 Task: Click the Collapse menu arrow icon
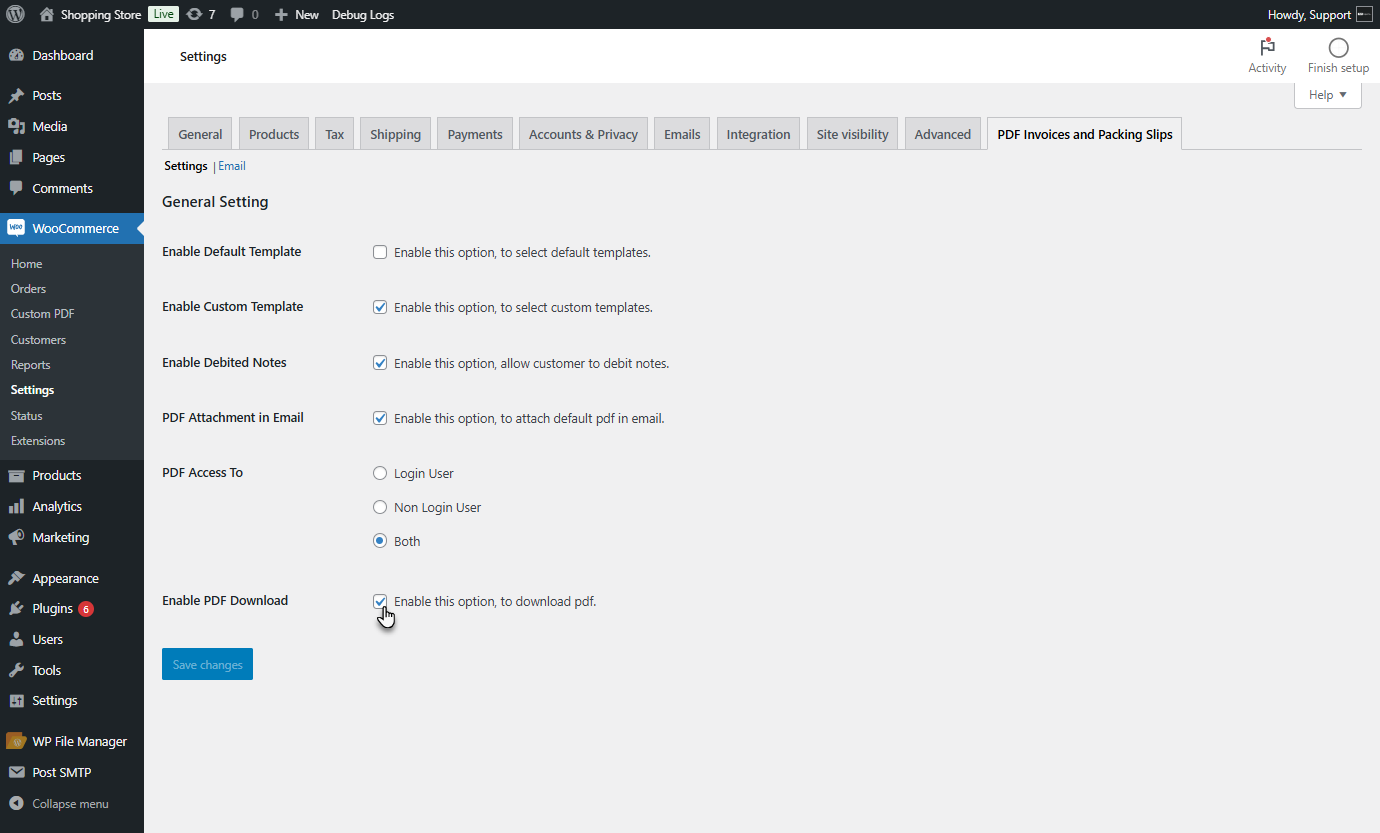16,803
